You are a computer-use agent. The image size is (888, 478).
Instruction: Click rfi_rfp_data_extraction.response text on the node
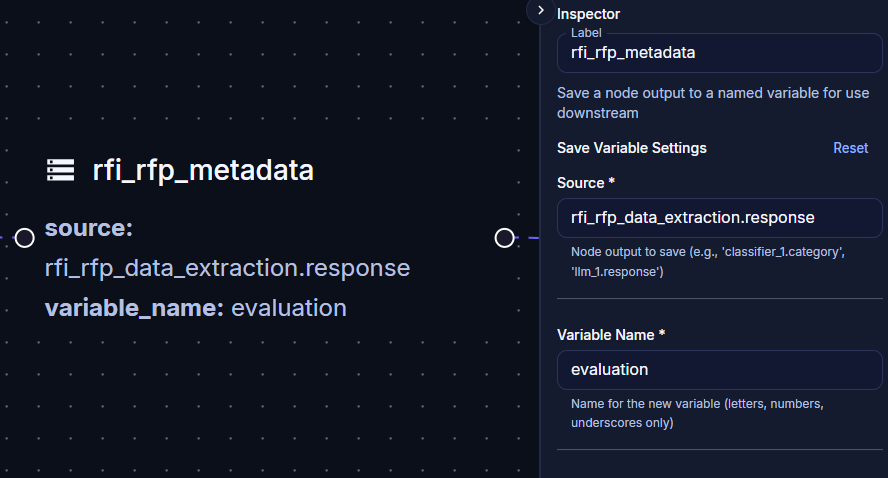tap(227, 268)
